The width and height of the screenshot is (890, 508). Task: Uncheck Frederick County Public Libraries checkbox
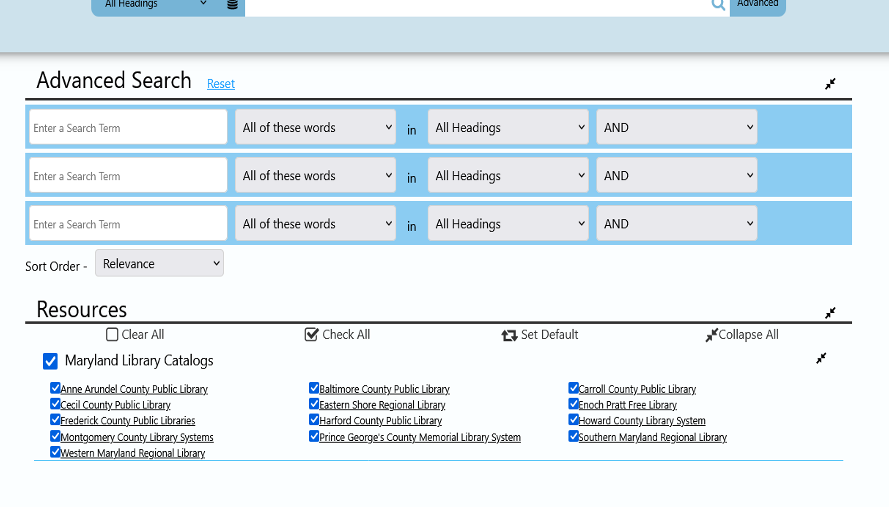pyautogui.click(x=55, y=419)
